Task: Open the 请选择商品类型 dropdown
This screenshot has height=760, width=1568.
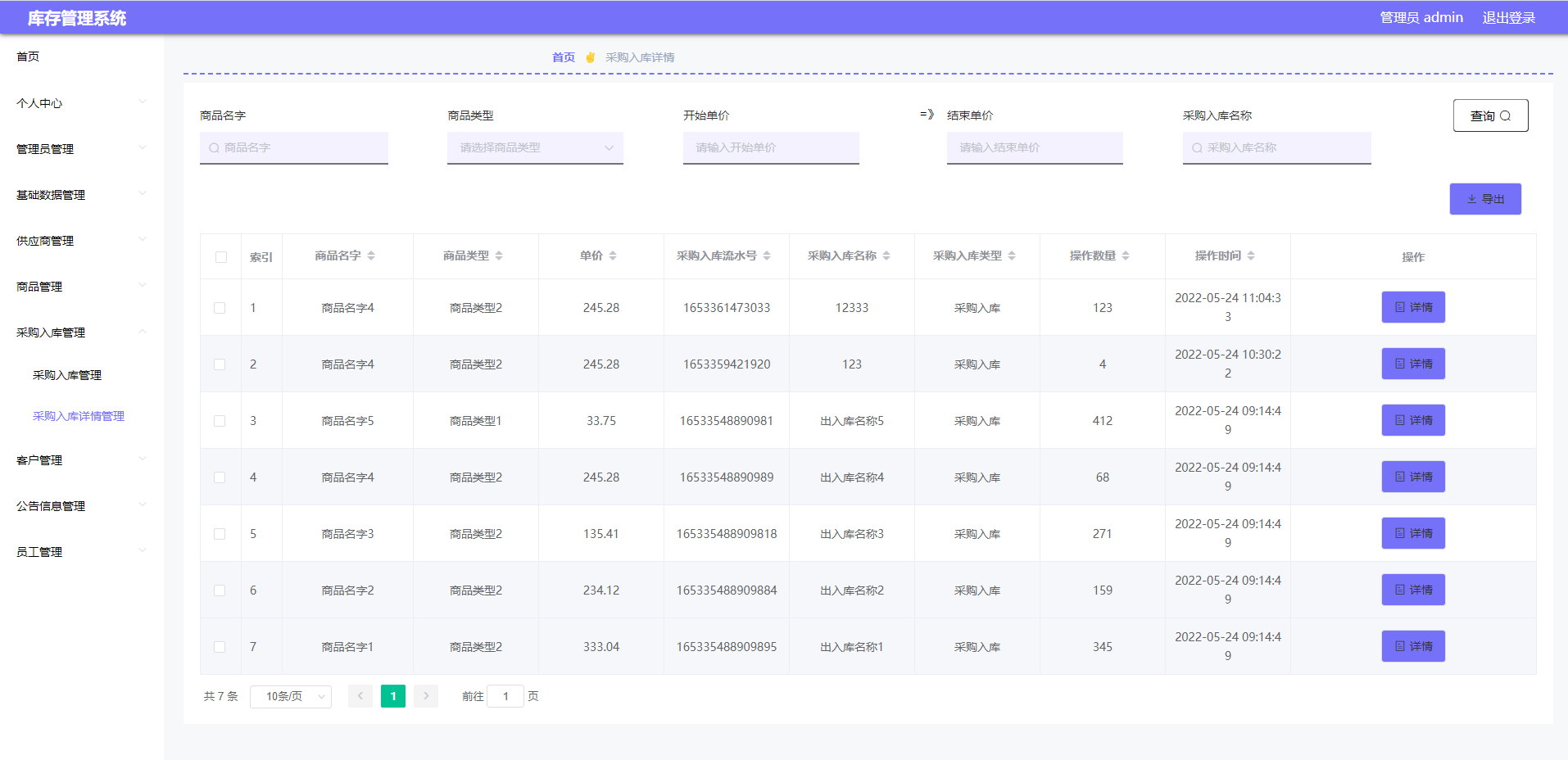Action: (x=535, y=148)
